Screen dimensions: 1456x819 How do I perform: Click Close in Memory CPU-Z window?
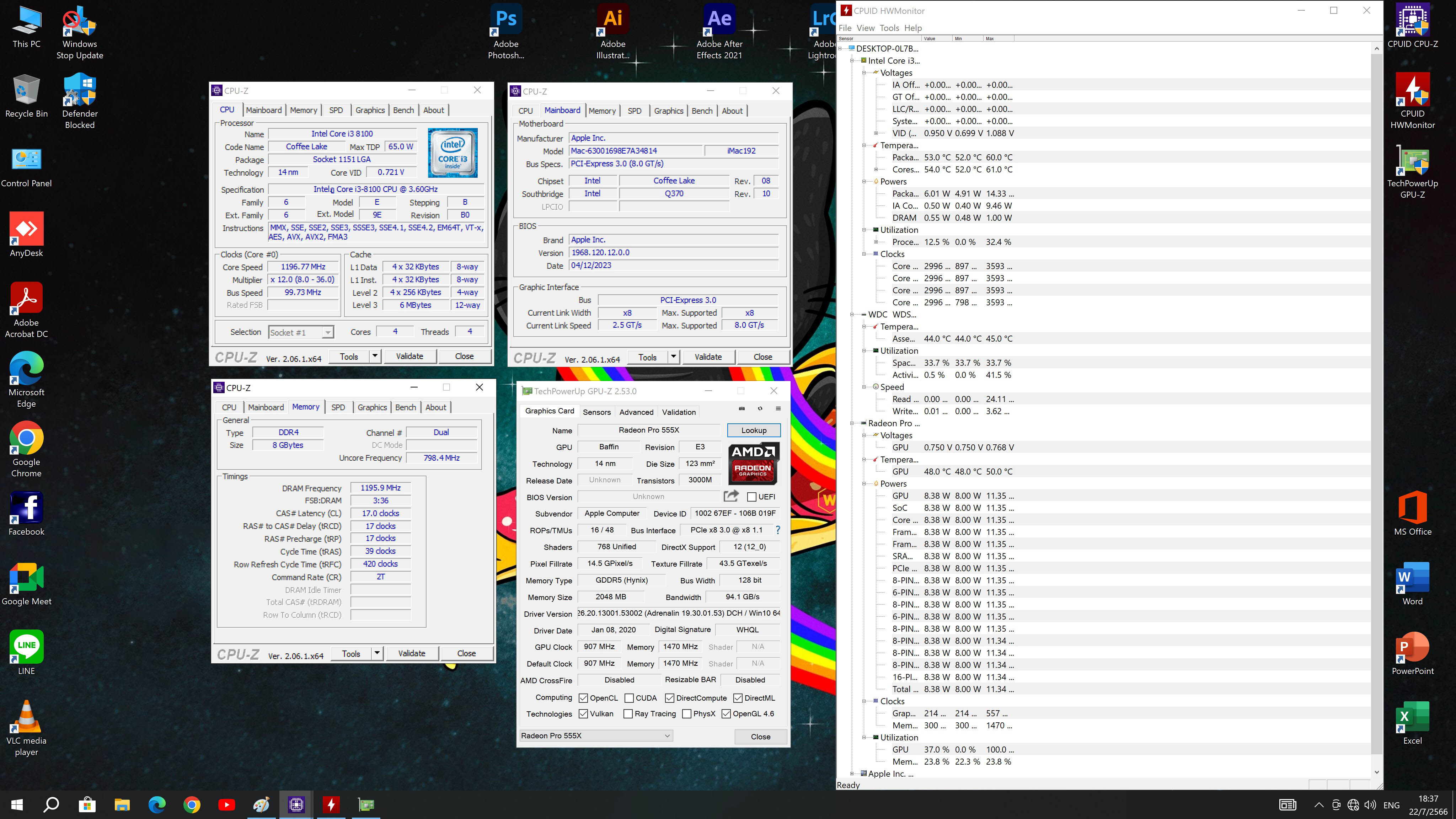(x=466, y=653)
